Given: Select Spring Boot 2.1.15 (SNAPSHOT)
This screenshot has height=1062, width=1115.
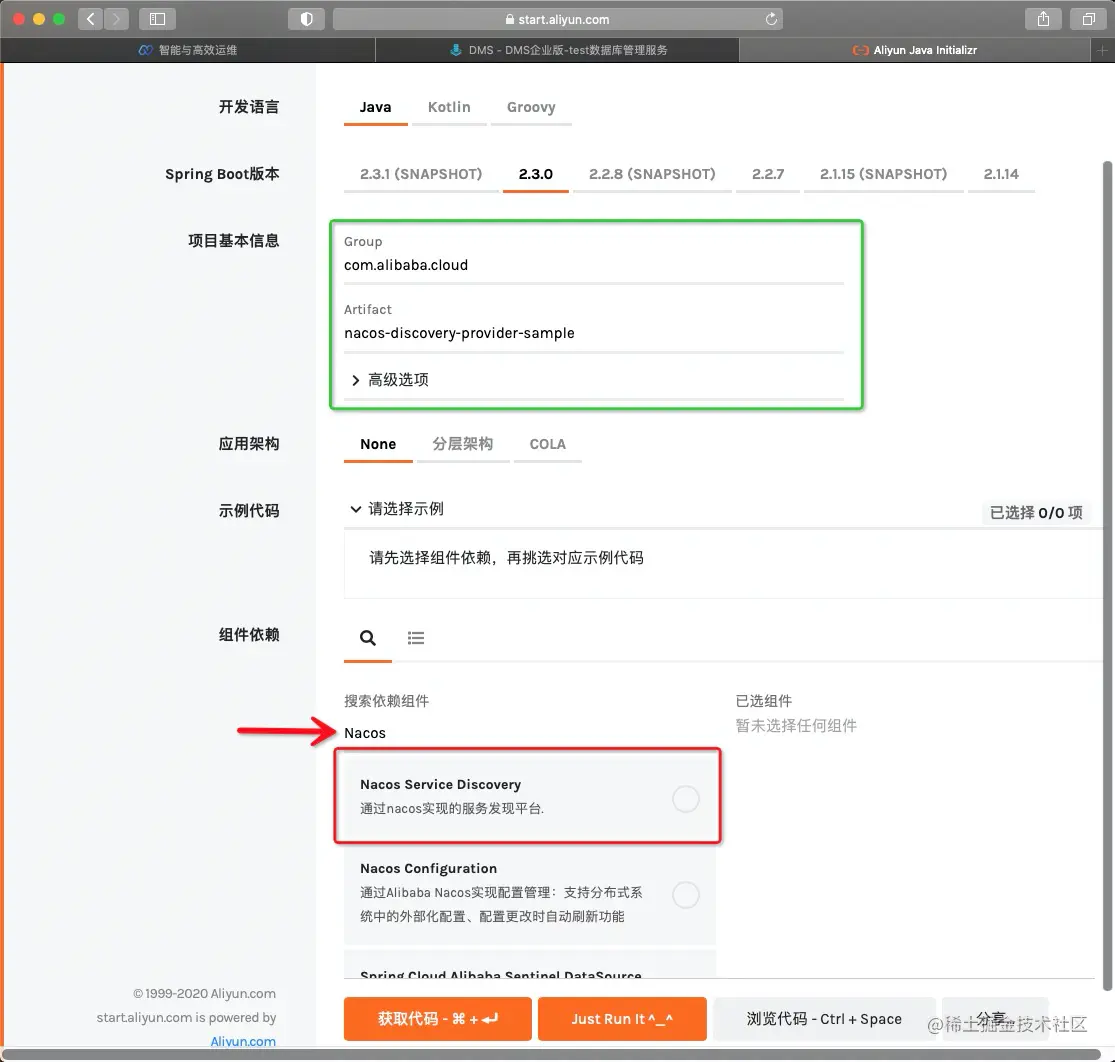Looking at the screenshot, I should coord(883,174).
